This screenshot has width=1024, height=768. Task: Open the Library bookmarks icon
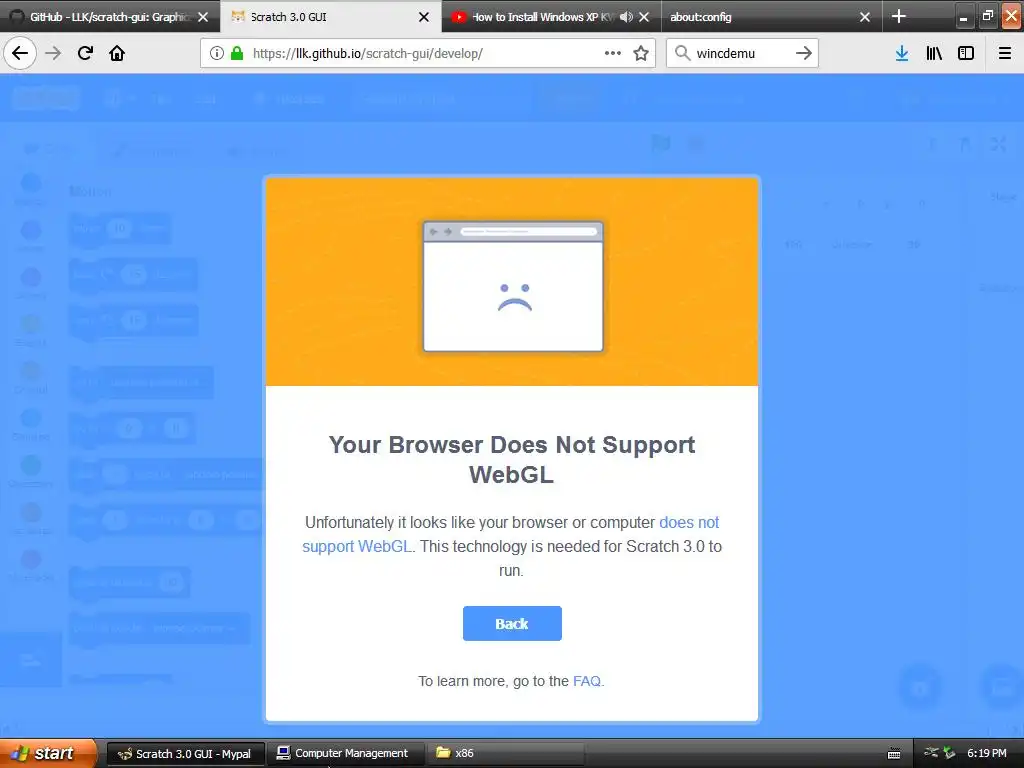click(934, 54)
